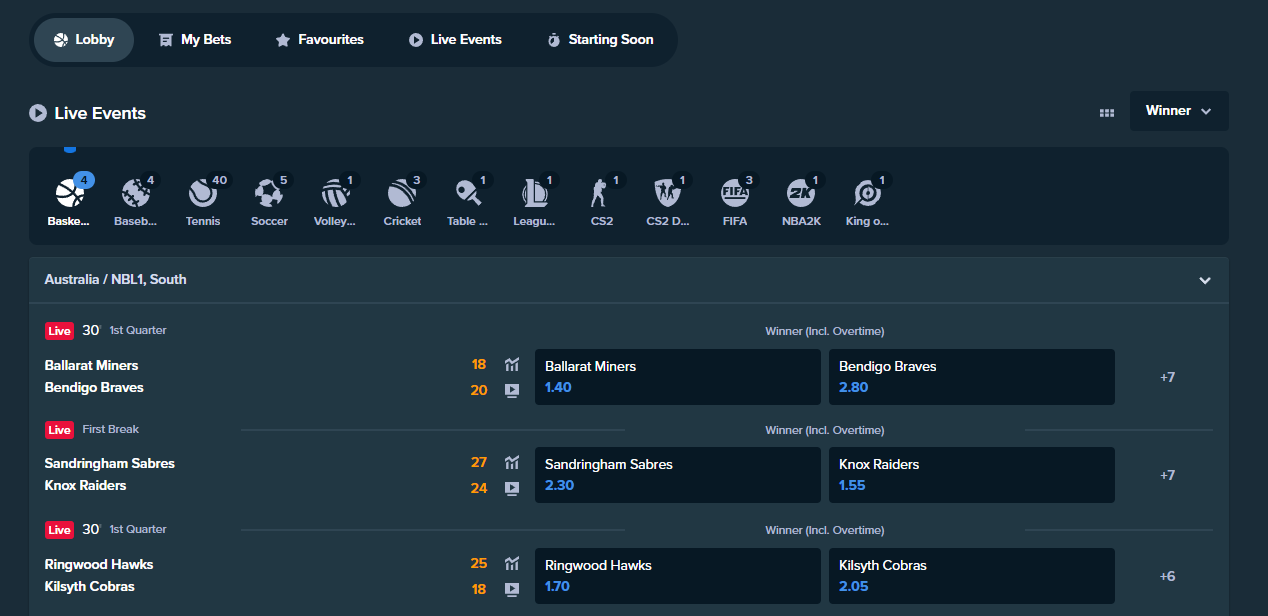Open stats icon for Ballarat Miners match
The height and width of the screenshot is (616, 1268).
pos(512,365)
